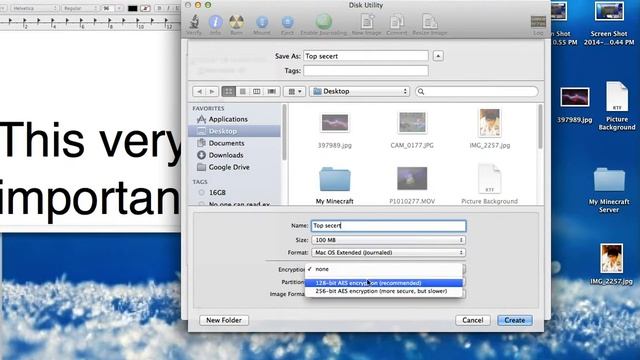Switch to list view in save dialog

click(x=242, y=91)
